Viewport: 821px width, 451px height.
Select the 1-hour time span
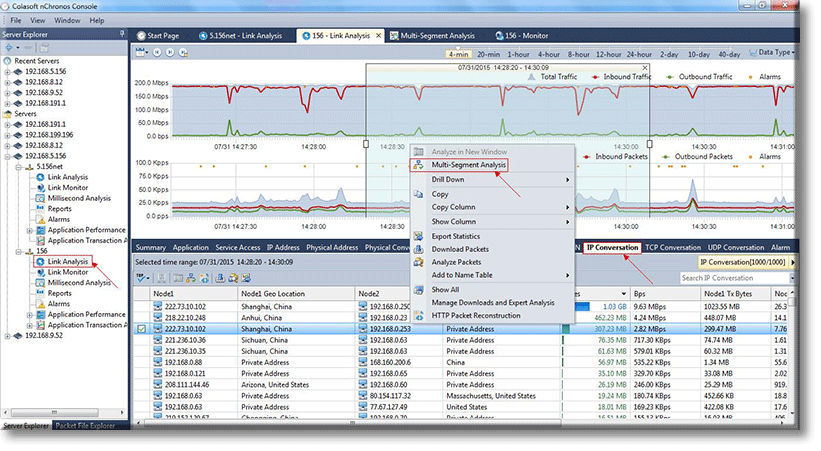click(518, 54)
